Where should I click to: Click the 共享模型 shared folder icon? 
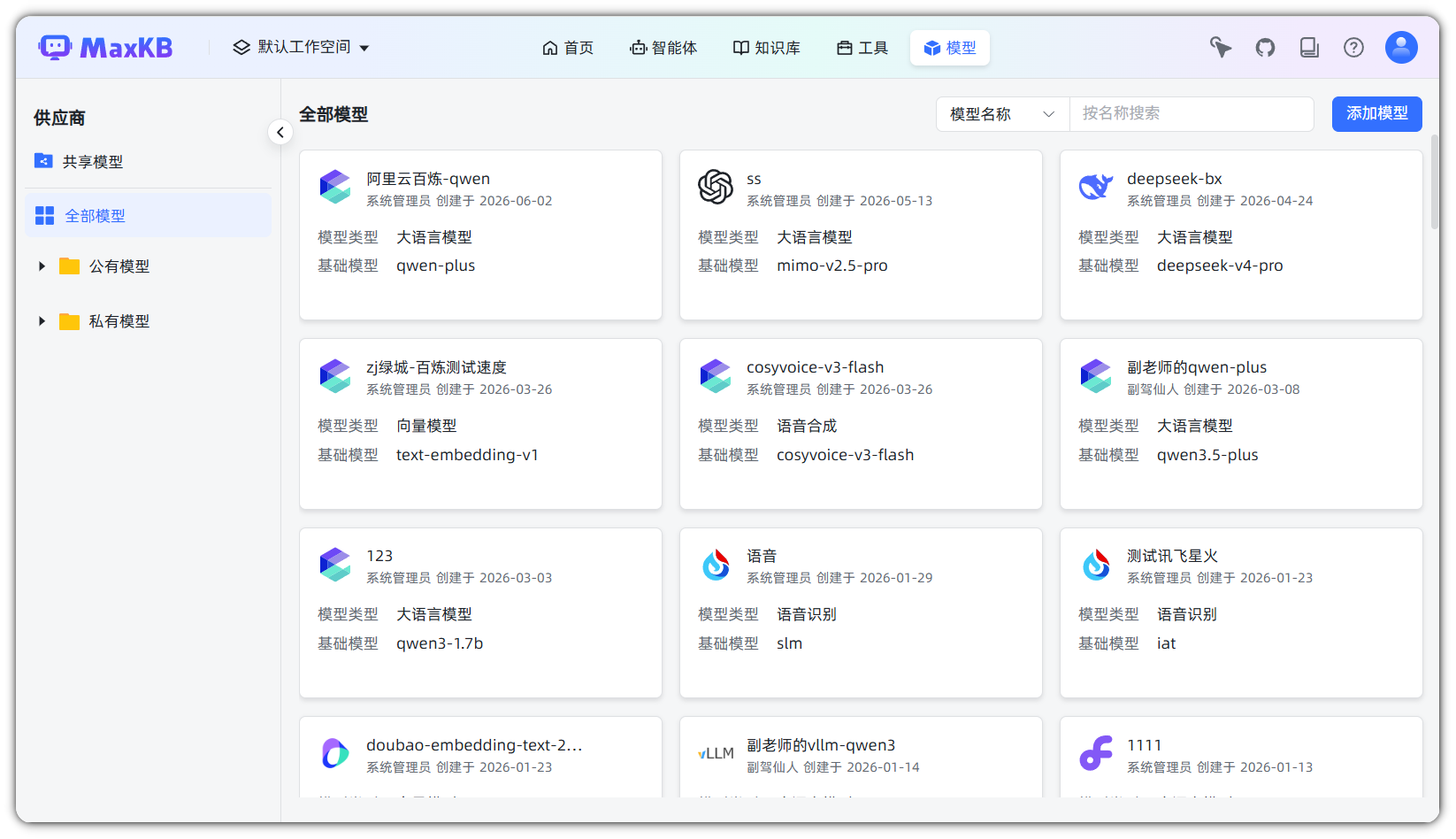pos(43,161)
